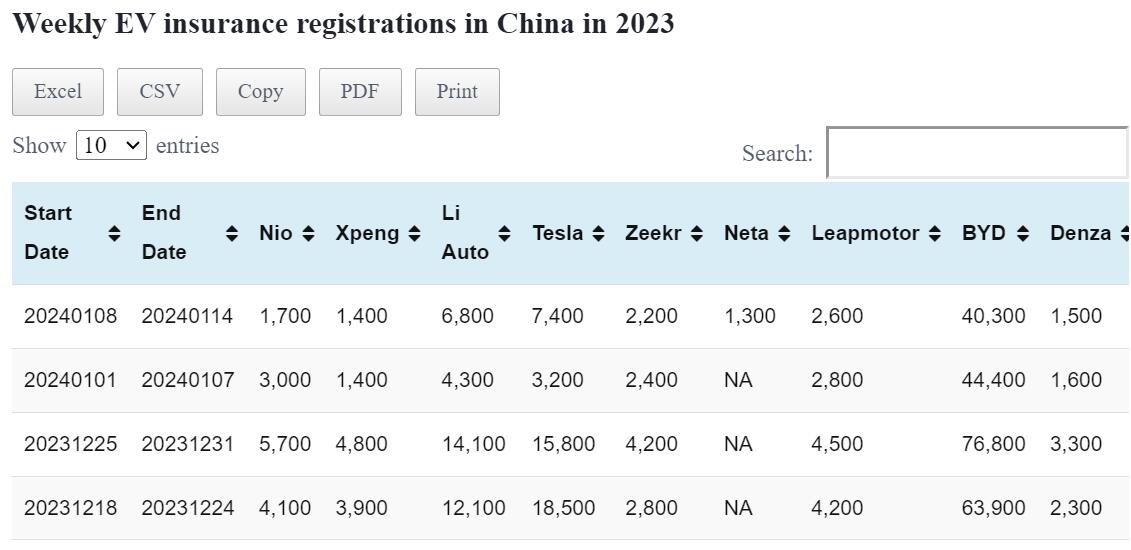Print the registrations table

pos(457,92)
